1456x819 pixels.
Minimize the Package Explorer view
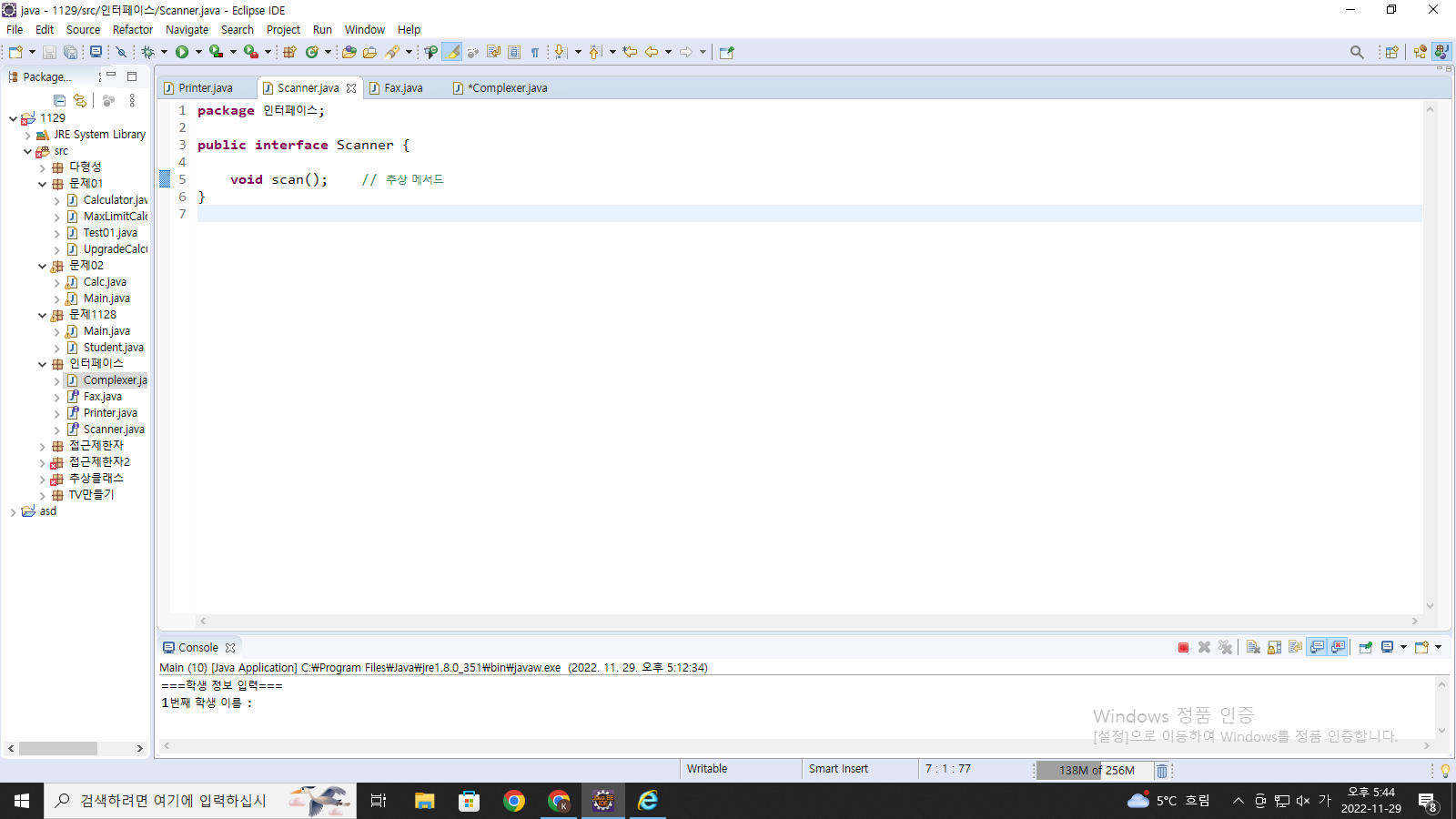point(111,76)
